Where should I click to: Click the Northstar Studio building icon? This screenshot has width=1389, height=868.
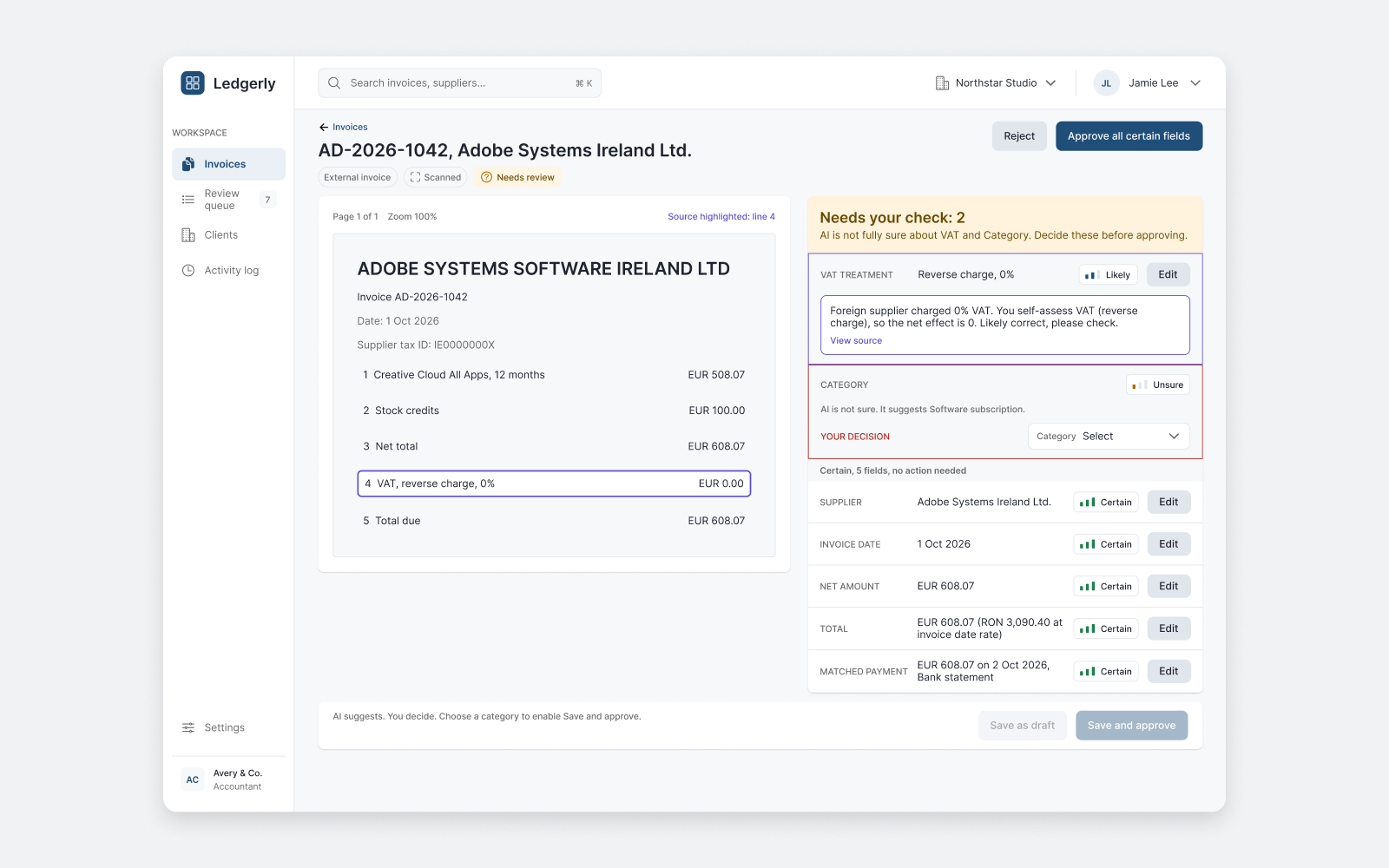[x=942, y=83]
